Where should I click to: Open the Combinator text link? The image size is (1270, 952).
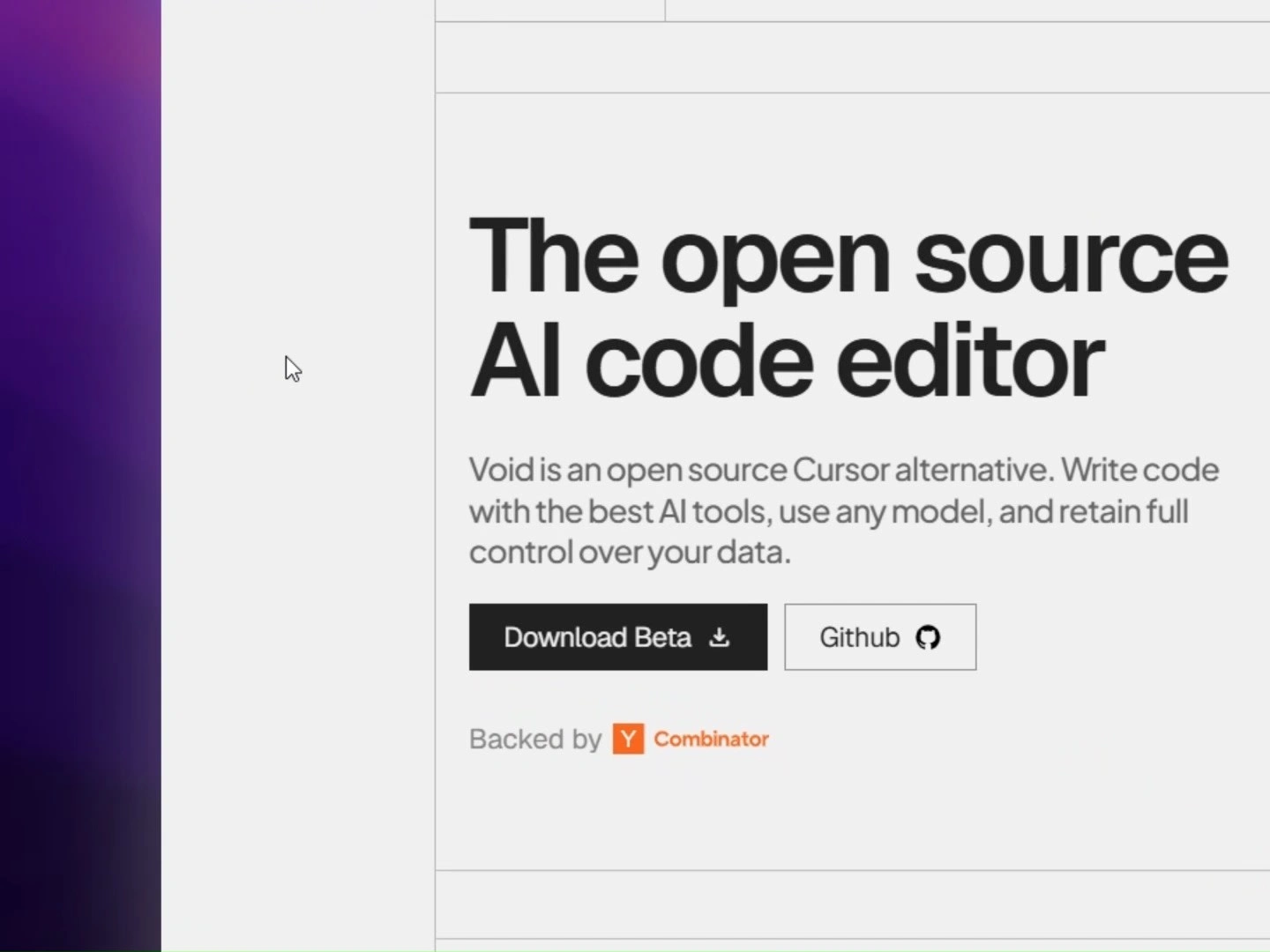pos(711,739)
